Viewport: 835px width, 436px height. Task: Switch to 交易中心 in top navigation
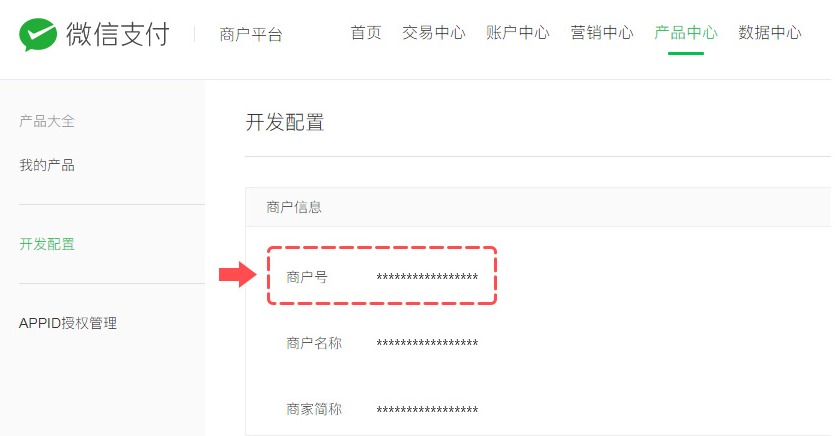[433, 33]
